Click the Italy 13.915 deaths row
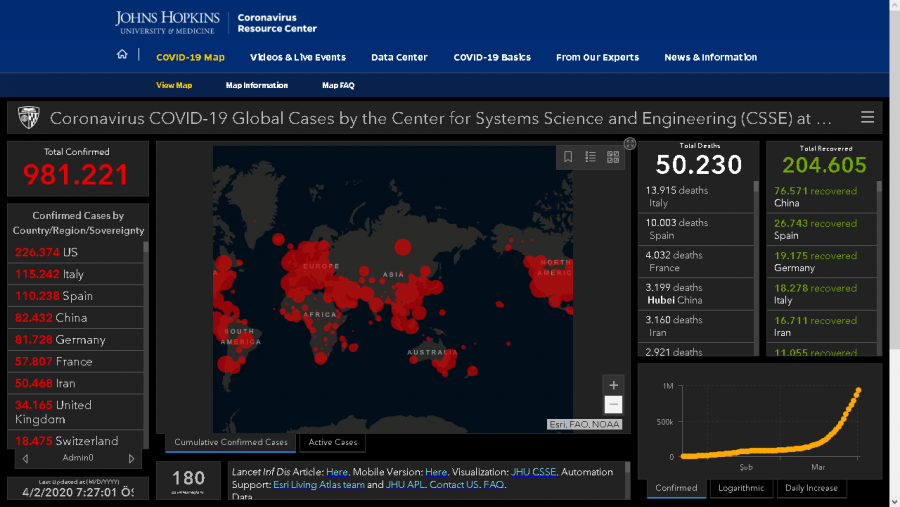This screenshot has height=507, width=900. (x=696, y=196)
